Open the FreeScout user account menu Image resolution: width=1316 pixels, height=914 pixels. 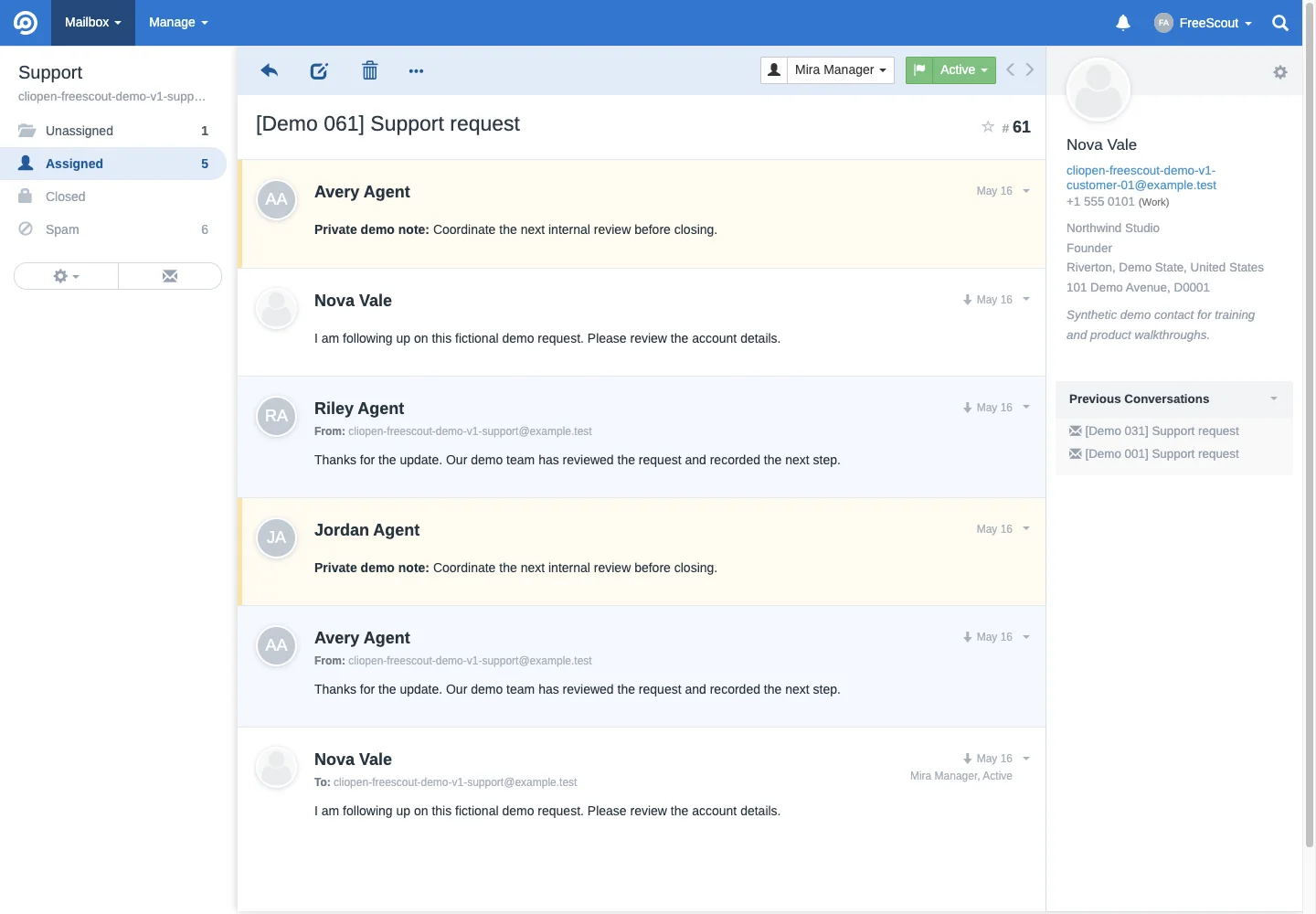point(1203,23)
